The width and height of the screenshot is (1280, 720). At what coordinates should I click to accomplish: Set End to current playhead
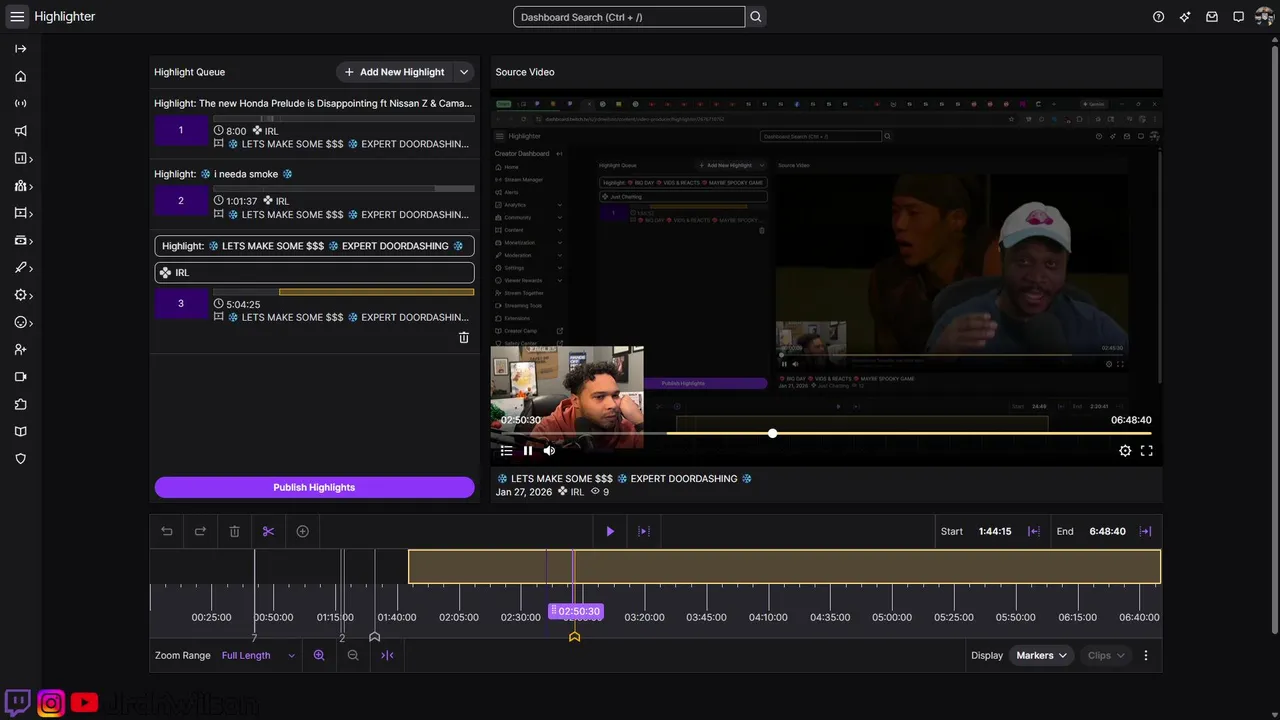coord(1146,531)
